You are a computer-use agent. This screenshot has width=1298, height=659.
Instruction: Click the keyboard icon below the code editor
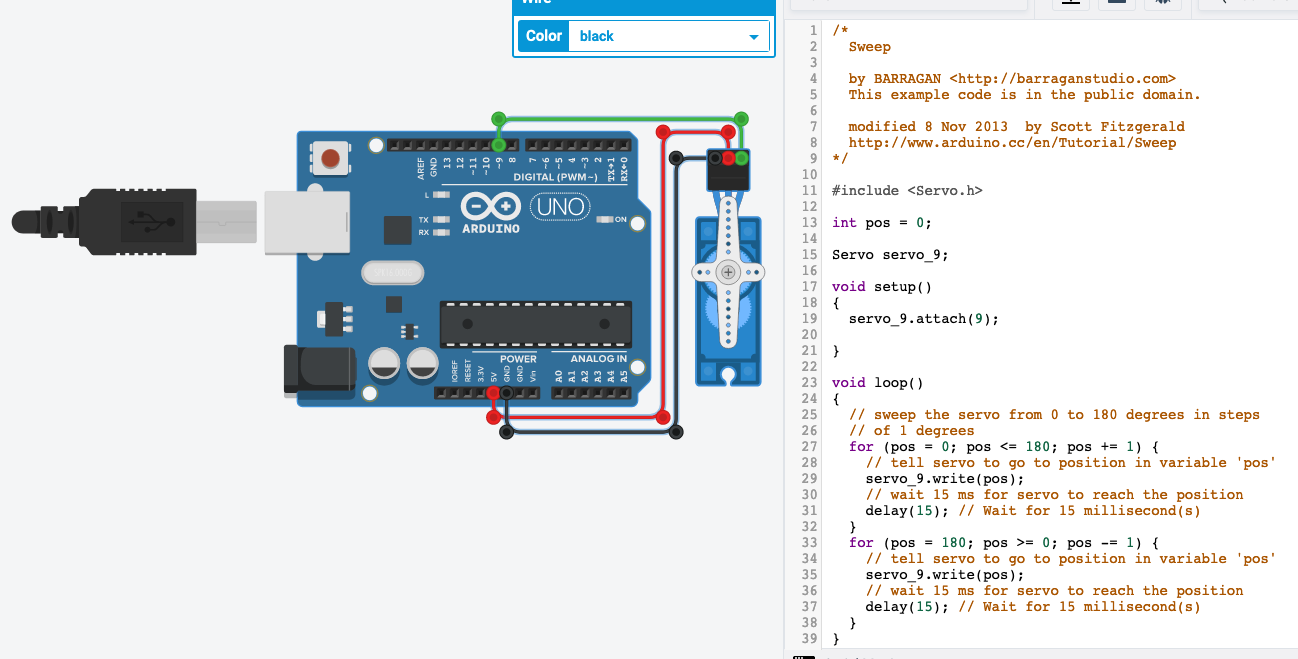click(x=804, y=655)
